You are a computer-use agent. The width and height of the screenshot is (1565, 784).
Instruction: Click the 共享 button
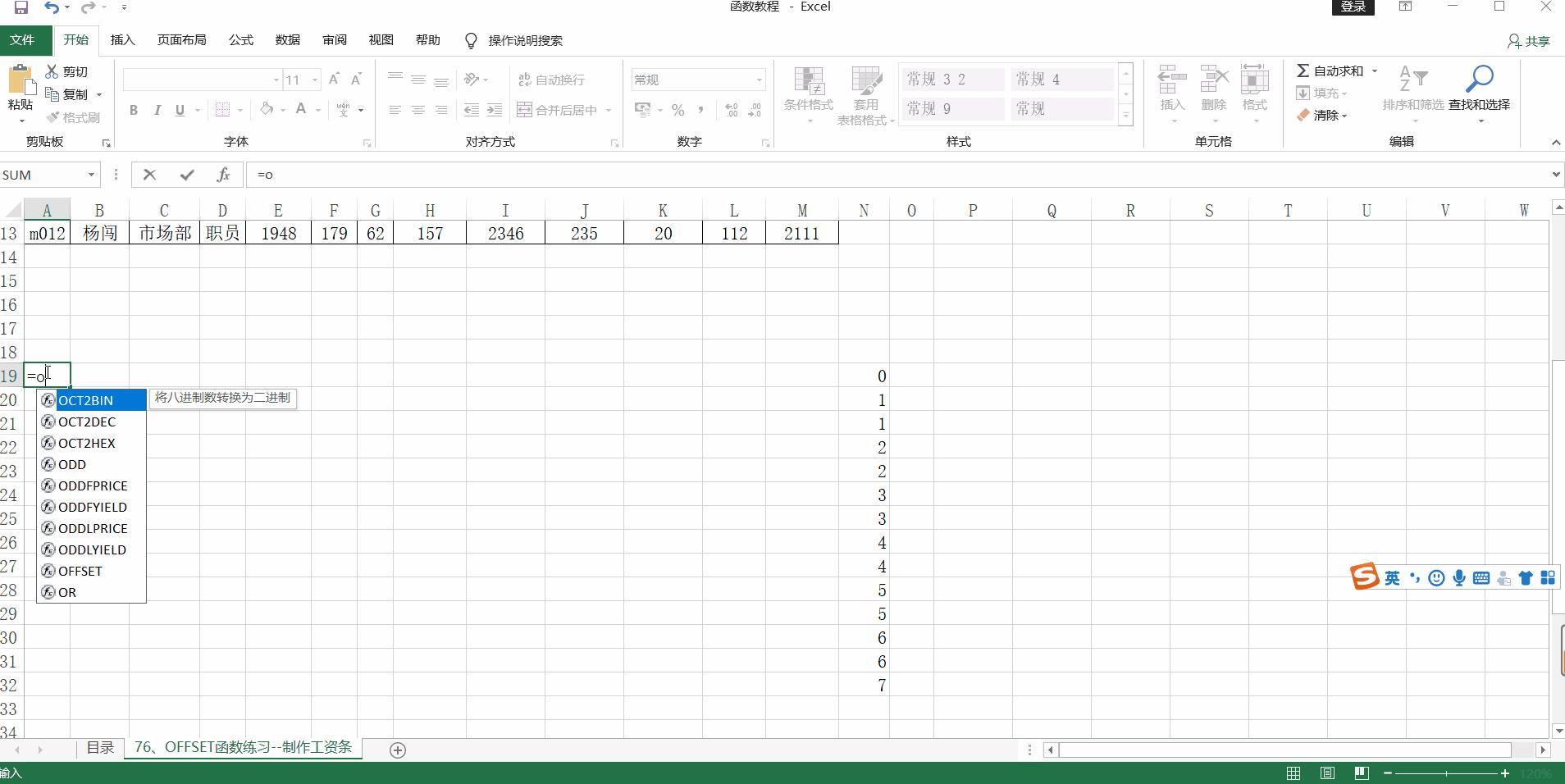[x=1529, y=40]
